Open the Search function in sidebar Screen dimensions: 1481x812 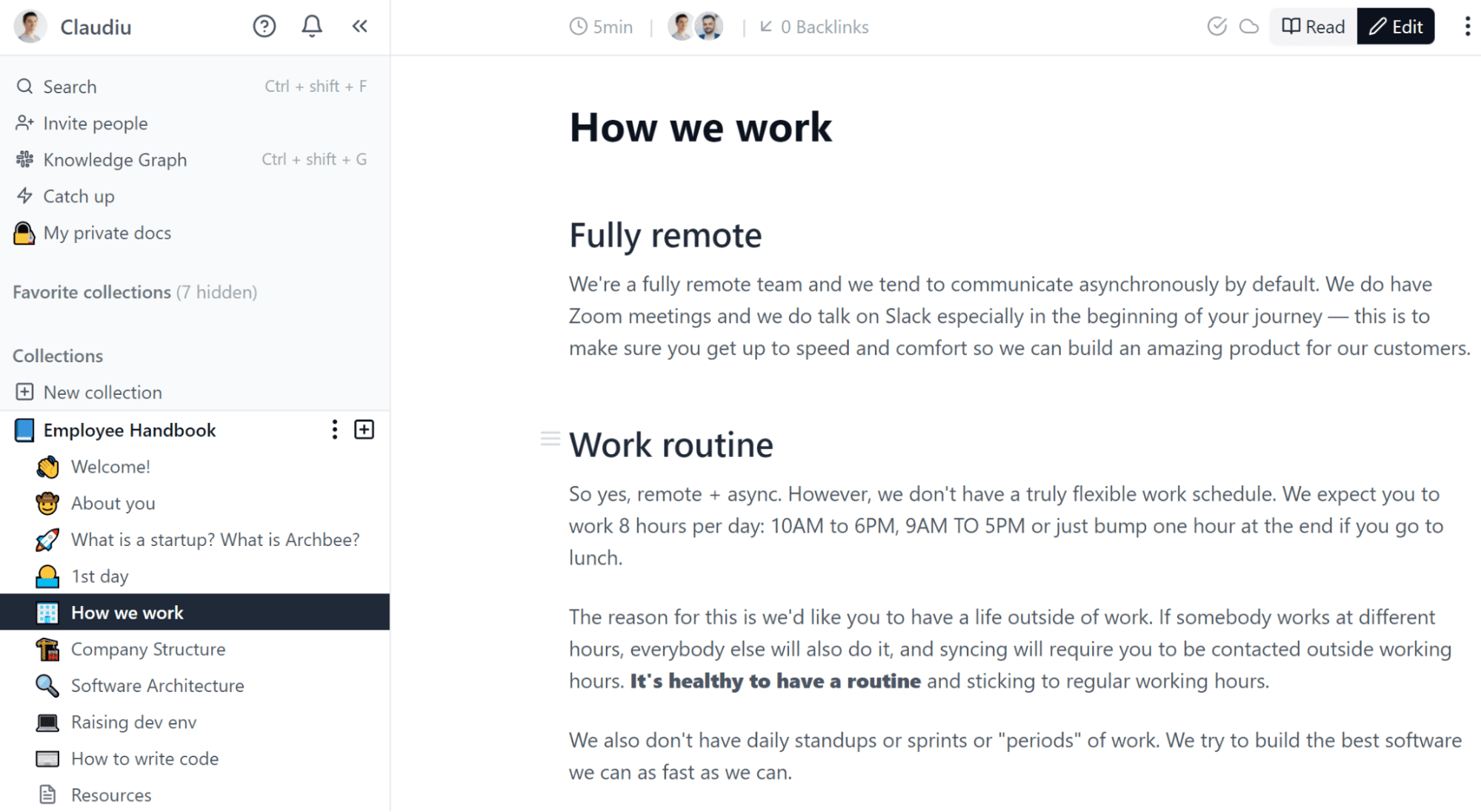[69, 86]
